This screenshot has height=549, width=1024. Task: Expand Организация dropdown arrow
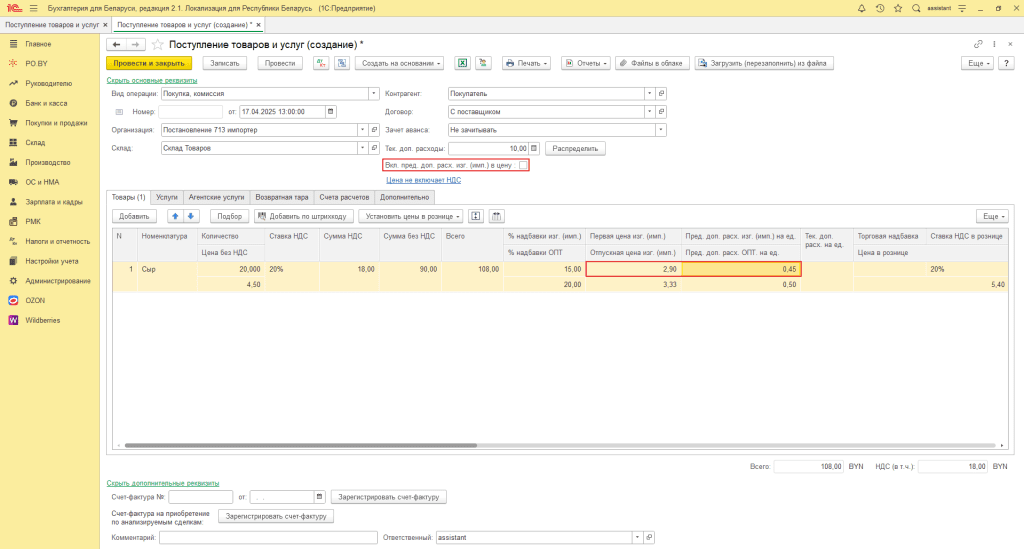362,130
